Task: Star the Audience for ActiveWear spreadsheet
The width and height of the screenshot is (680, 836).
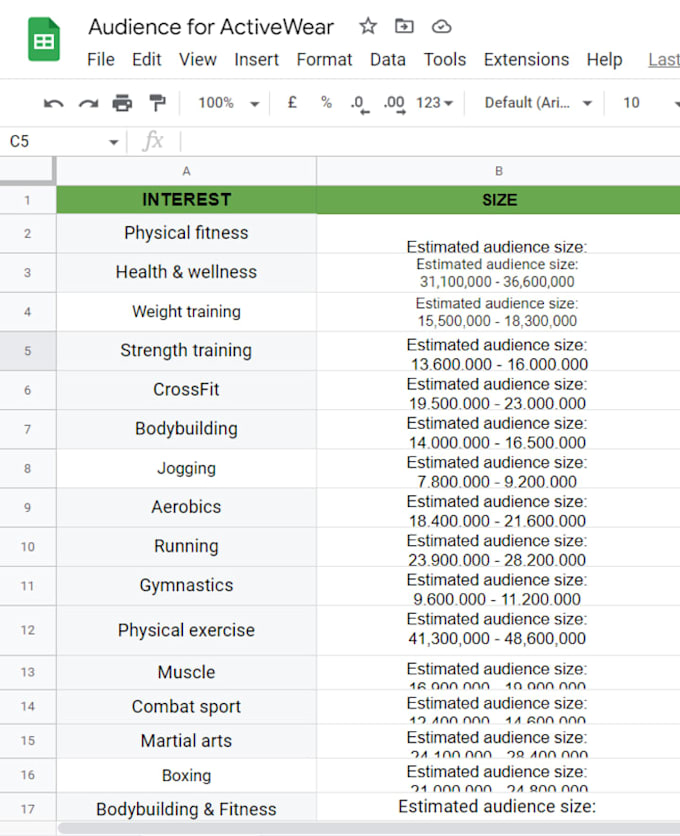Action: 367,27
